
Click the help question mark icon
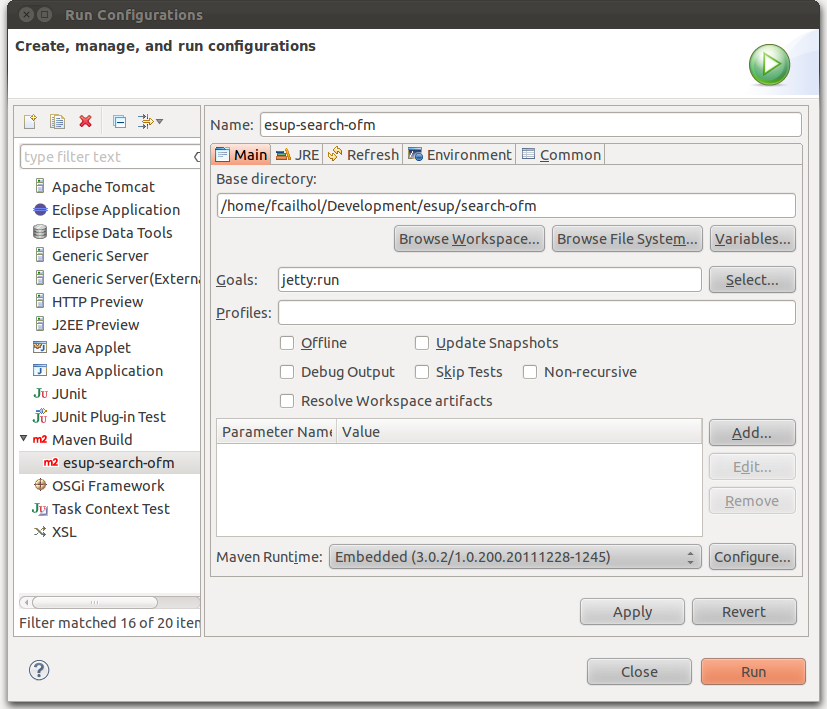[x=40, y=671]
